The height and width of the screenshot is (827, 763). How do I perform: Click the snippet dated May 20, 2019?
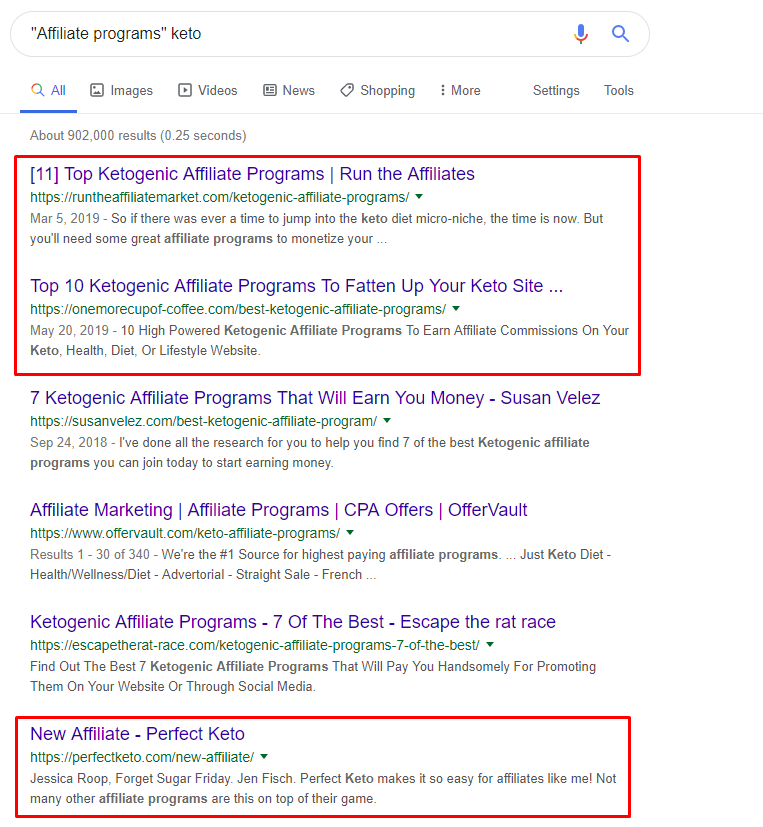(330, 341)
